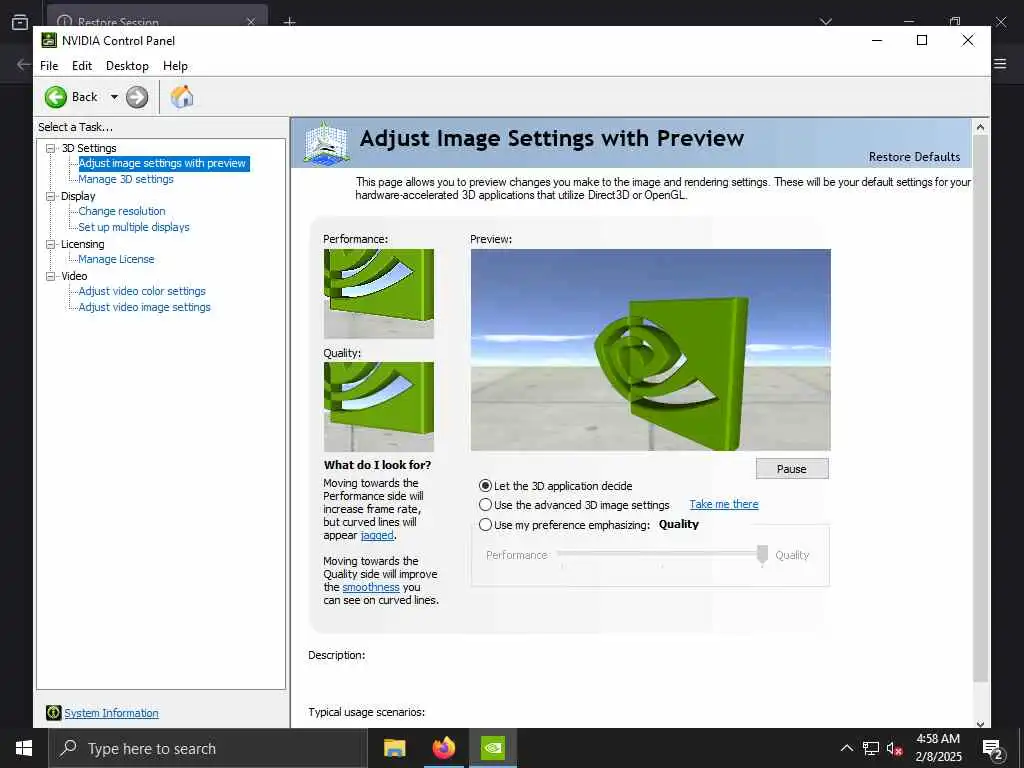Open Adjust video color settings
The height and width of the screenshot is (768, 1024).
click(x=142, y=291)
